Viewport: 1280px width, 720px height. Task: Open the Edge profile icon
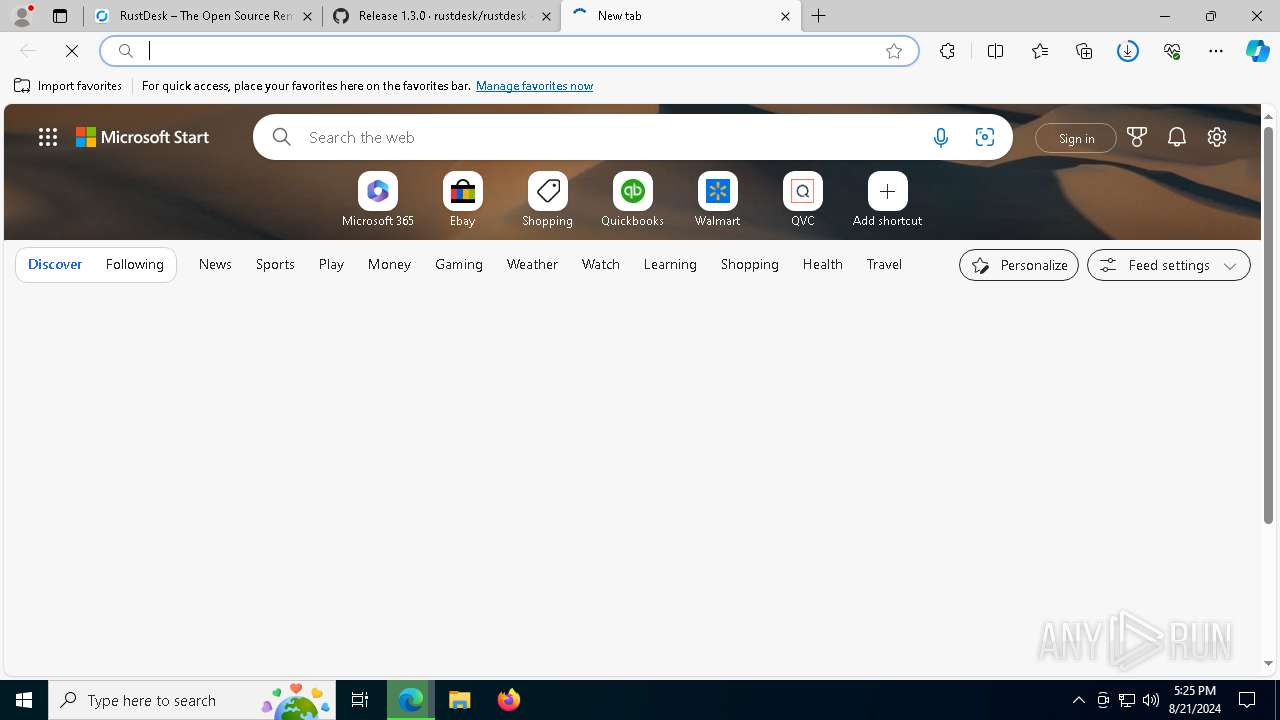click(22, 16)
